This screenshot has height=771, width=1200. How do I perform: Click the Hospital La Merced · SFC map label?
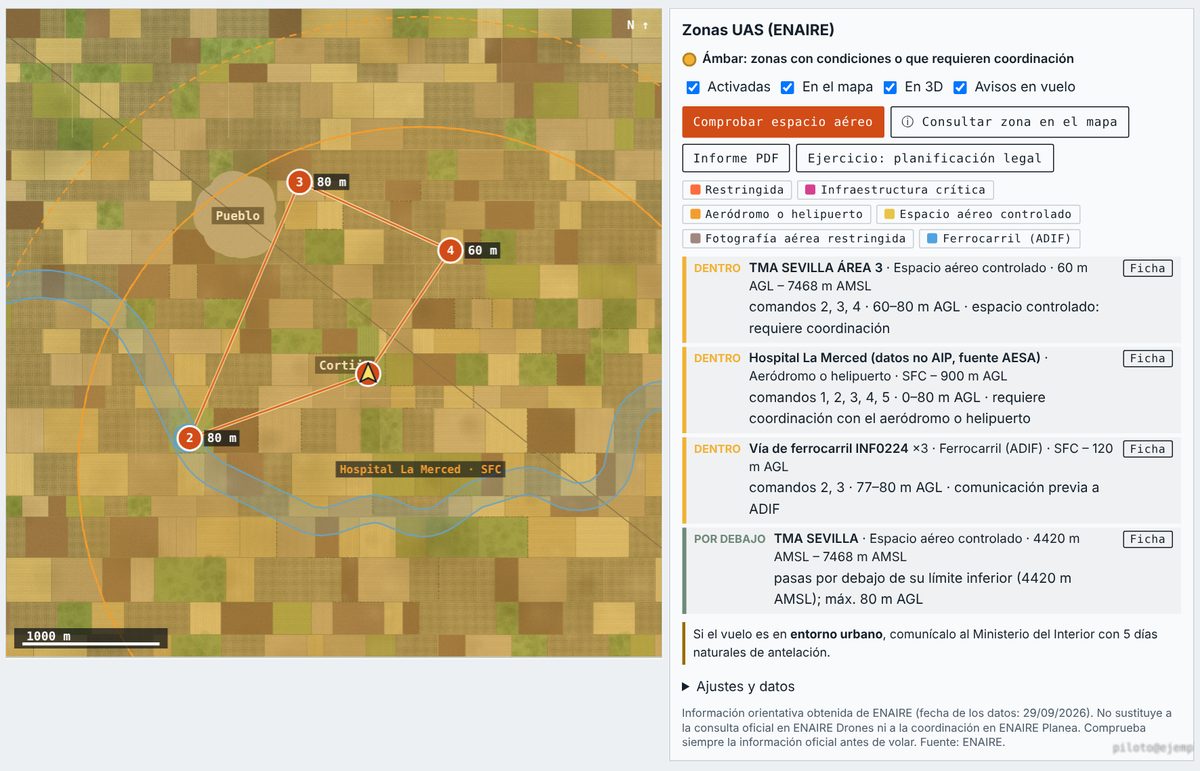tap(420, 469)
